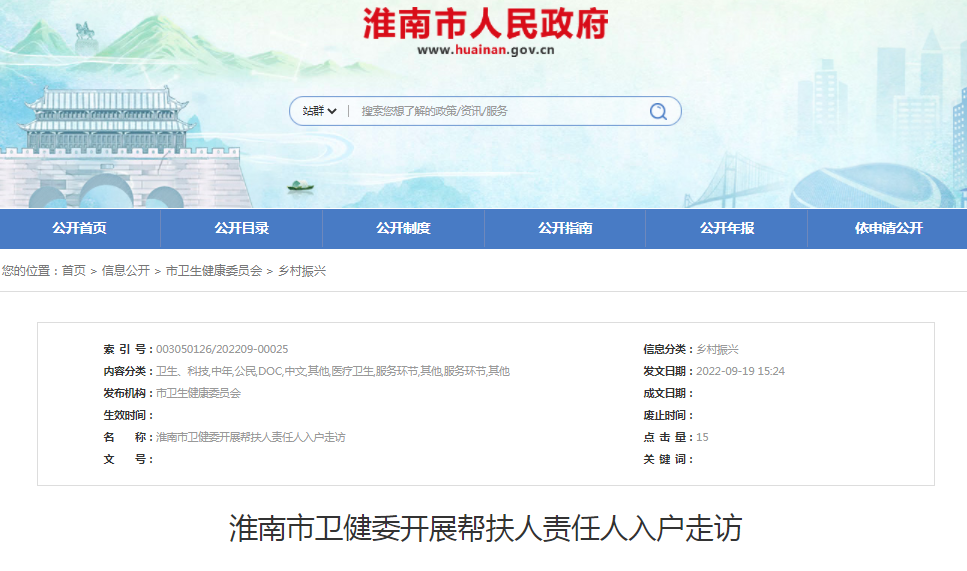Click the 内容分类 value text
This screenshot has height=571, width=967.
point(333,371)
